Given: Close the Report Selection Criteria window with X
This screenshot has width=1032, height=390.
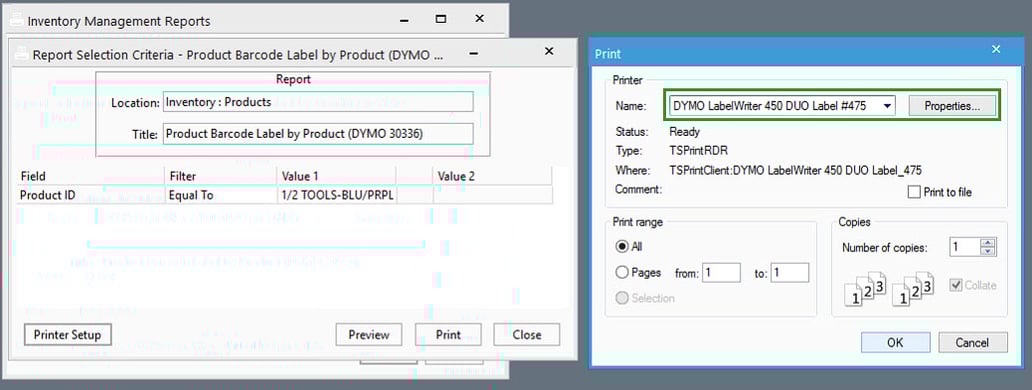Looking at the screenshot, I should tap(549, 51).
